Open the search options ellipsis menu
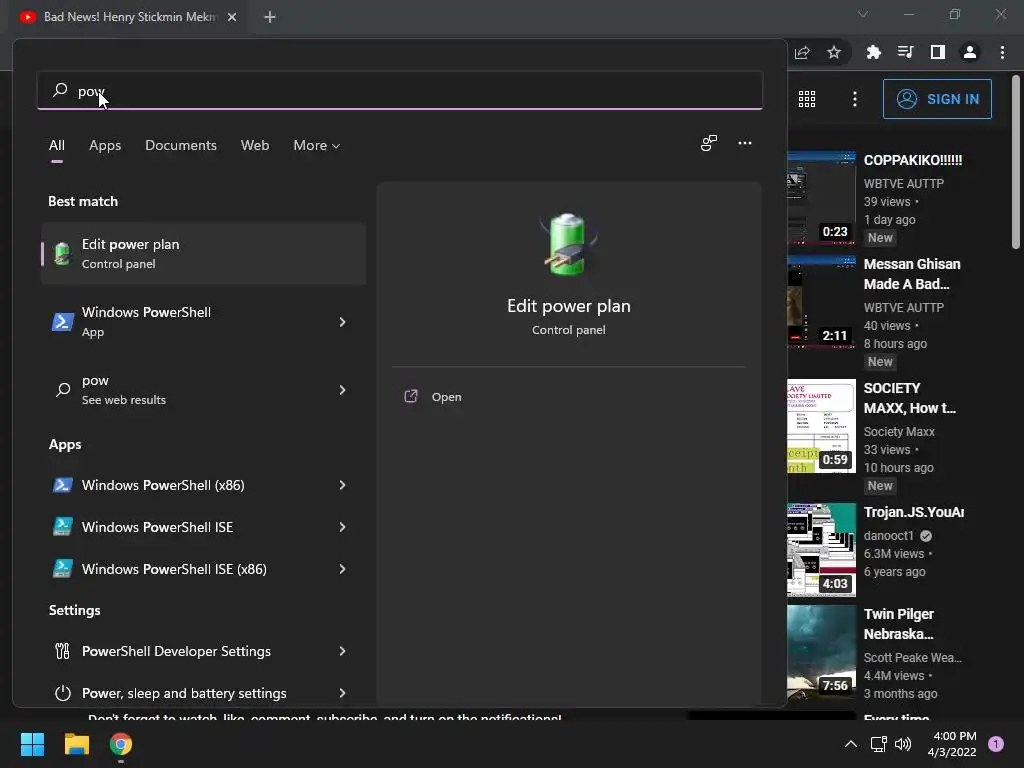Image resolution: width=1024 pixels, height=768 pixels. (x=744, y=143)
